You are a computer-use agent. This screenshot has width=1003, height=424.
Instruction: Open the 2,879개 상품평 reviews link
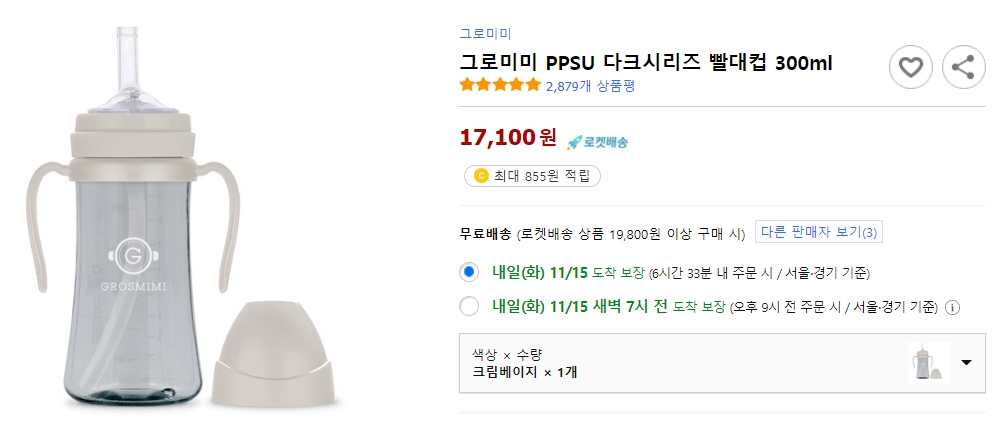590,86
